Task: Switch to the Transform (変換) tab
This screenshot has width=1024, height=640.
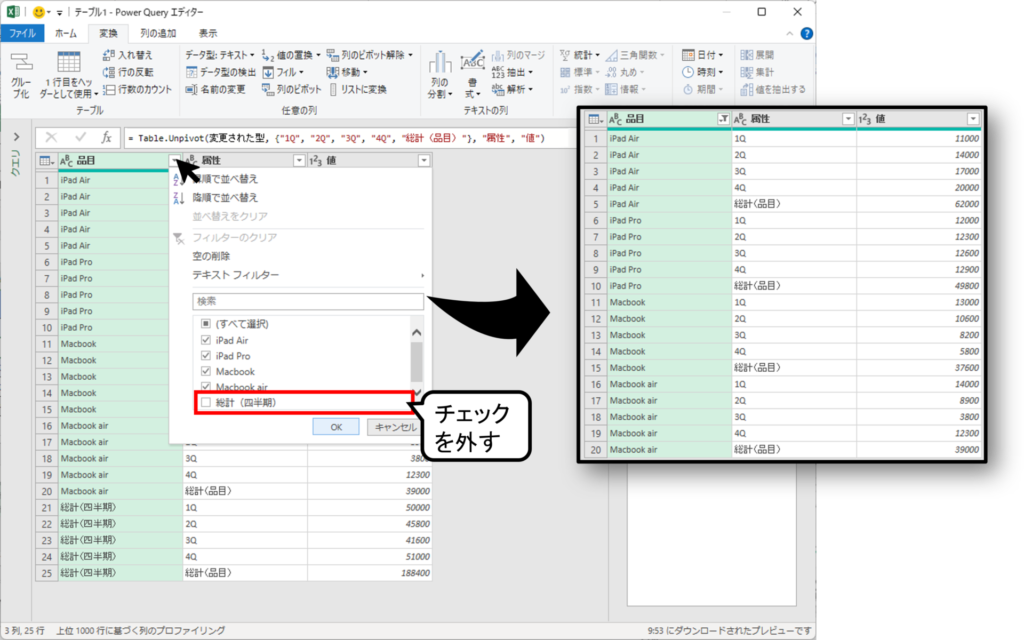Action: (108, 33)
